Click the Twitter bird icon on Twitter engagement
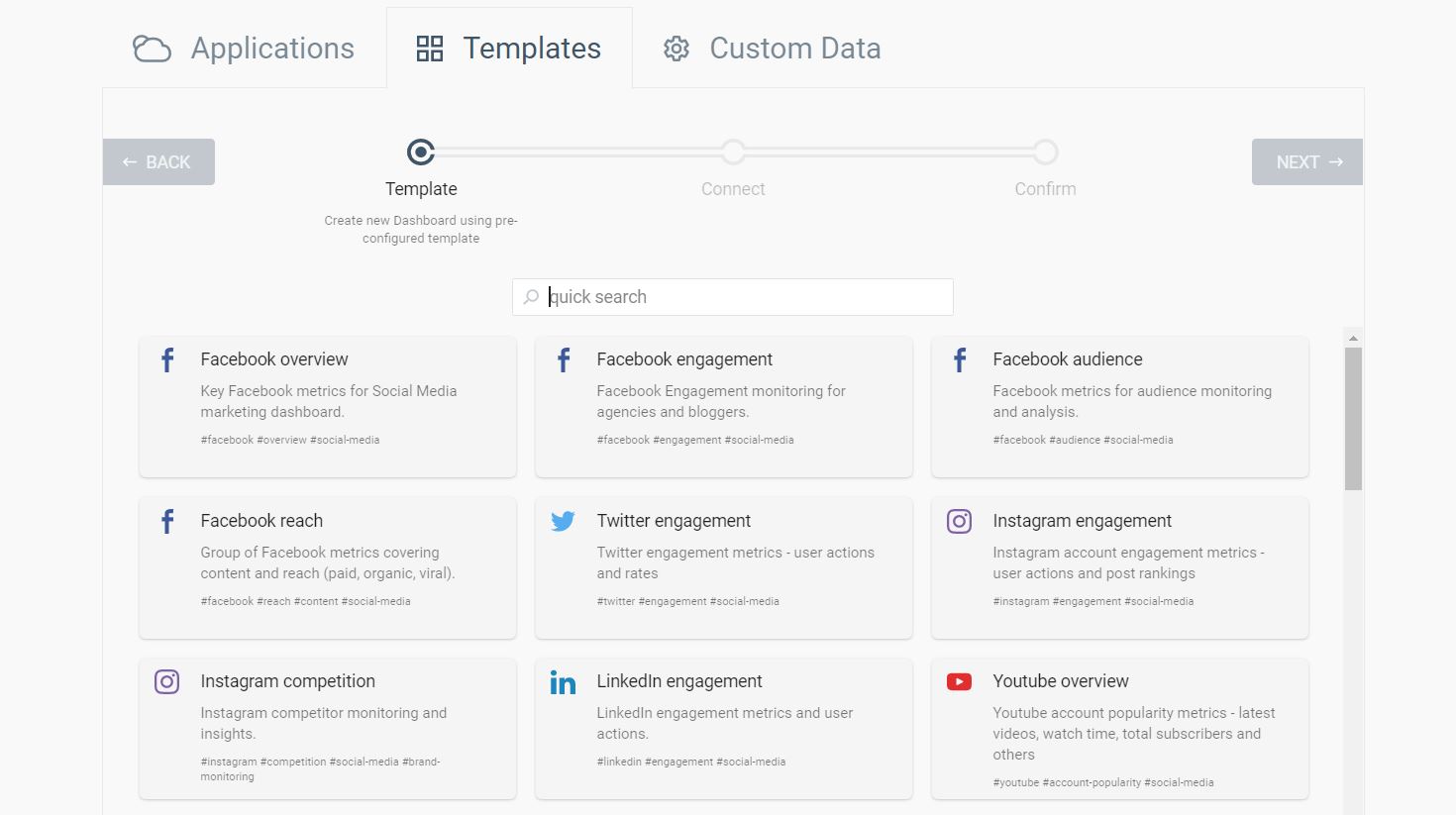Screen dimensions: 1456x815 563,521
